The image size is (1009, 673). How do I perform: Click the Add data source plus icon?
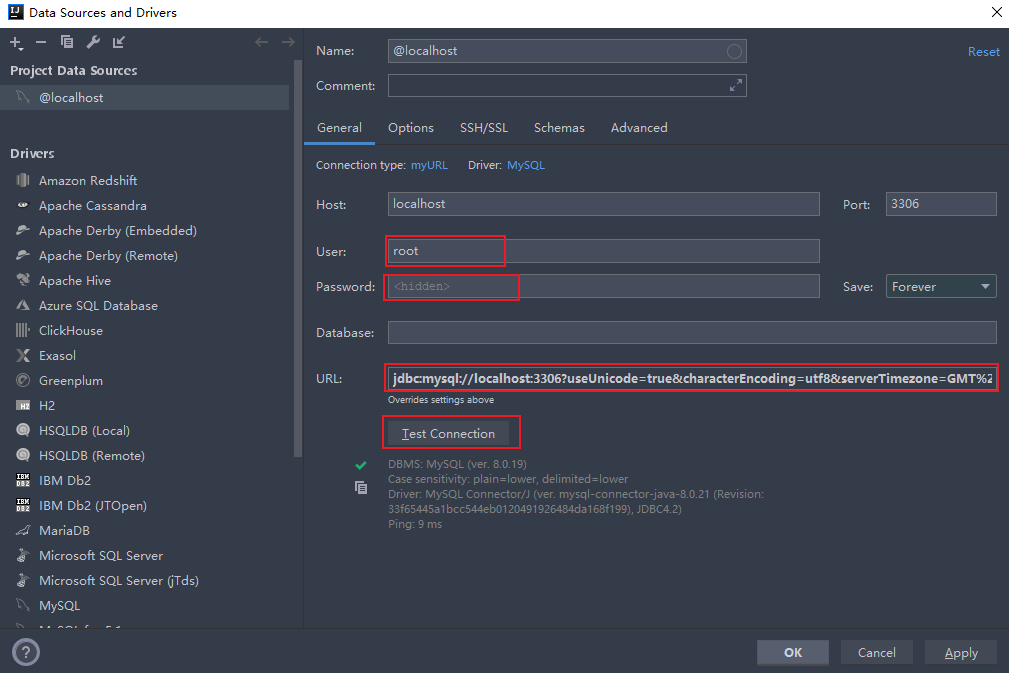(16, 42)
